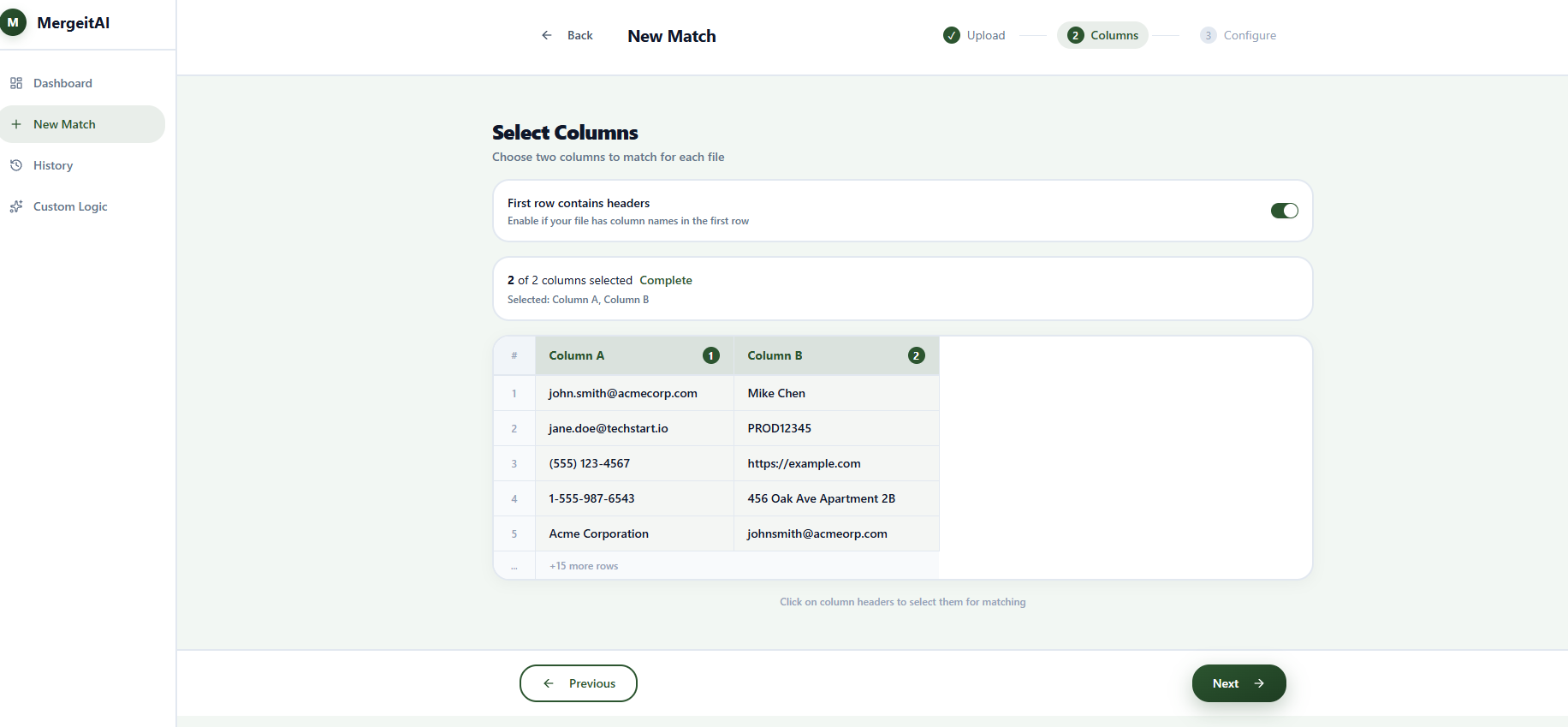
Task: Click the column header selection hint text
Action: [x=903, y=602]
